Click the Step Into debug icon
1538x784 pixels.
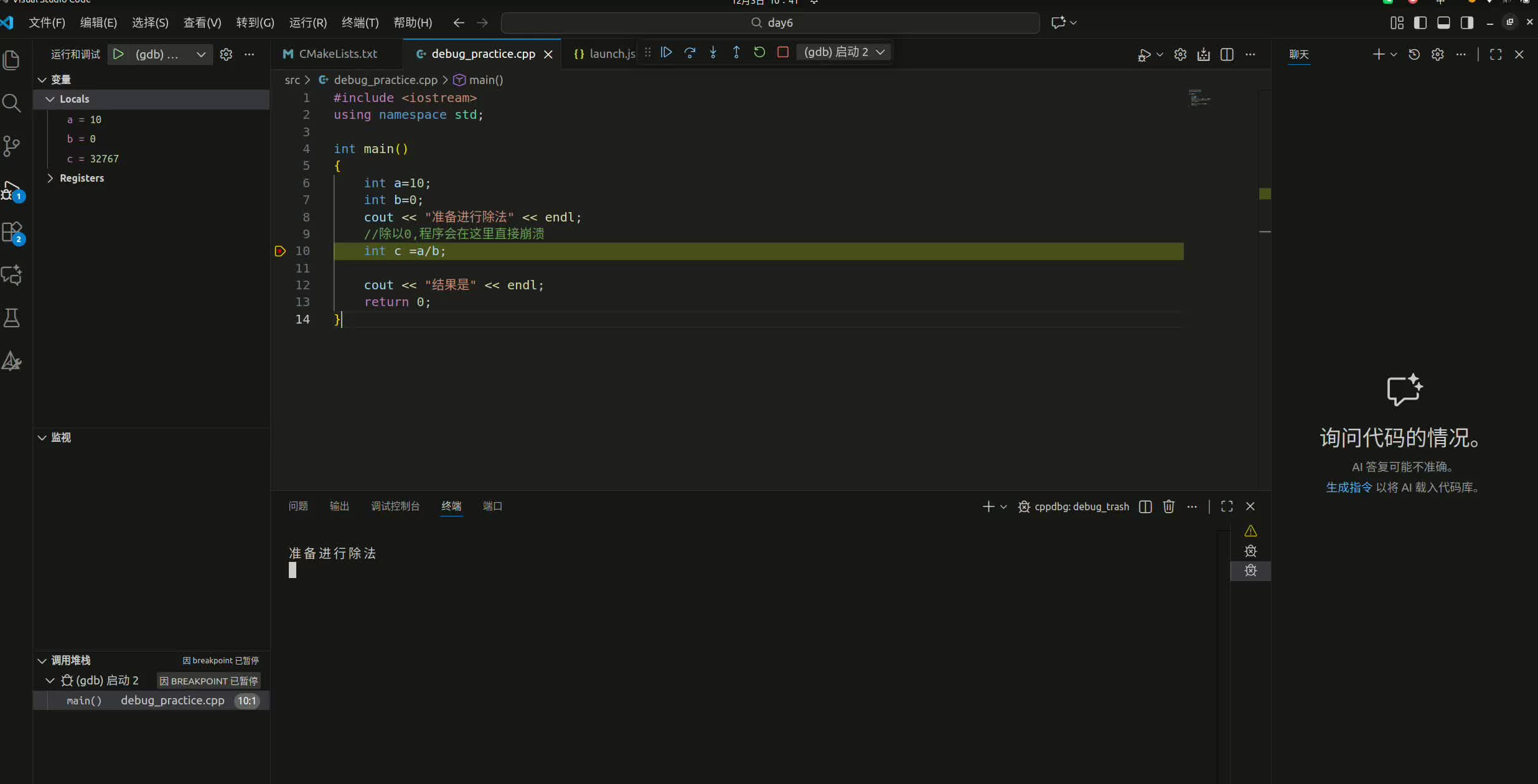click(713, 52)
